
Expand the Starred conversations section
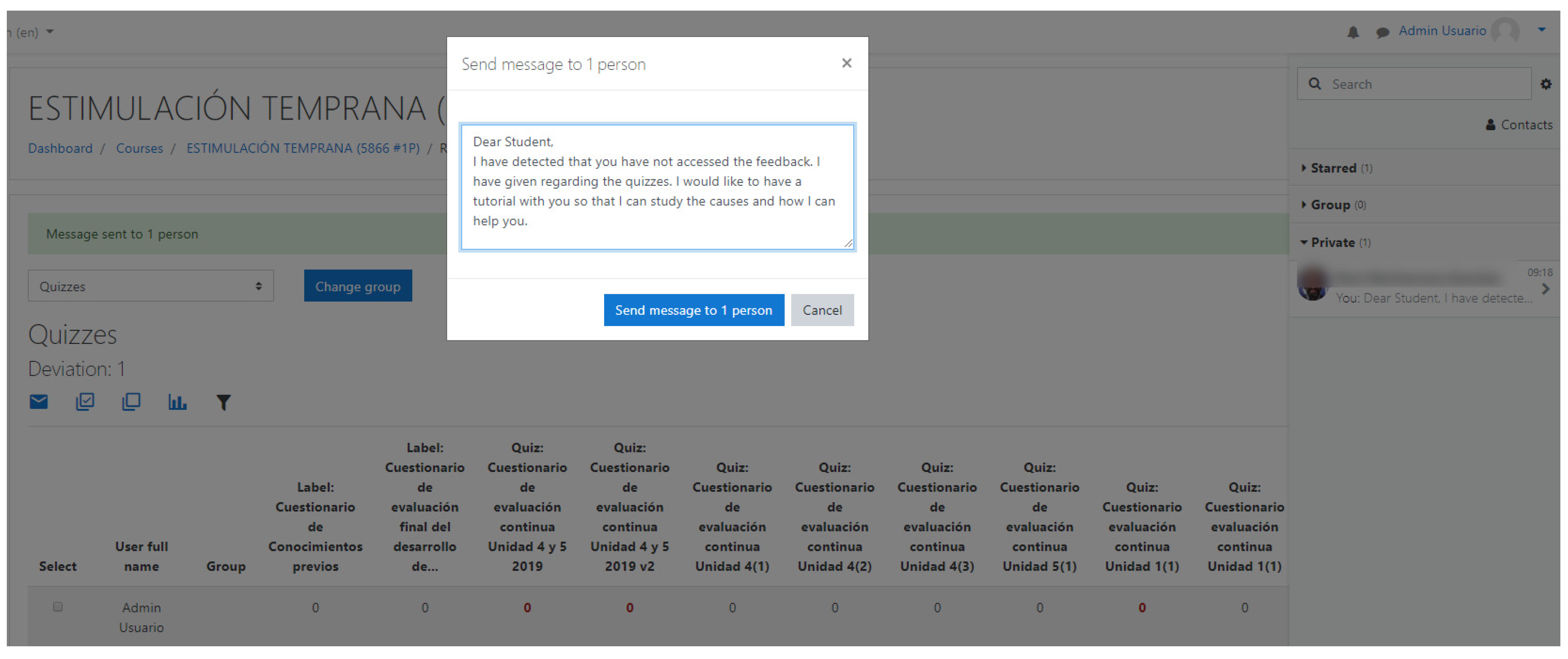1333,168
